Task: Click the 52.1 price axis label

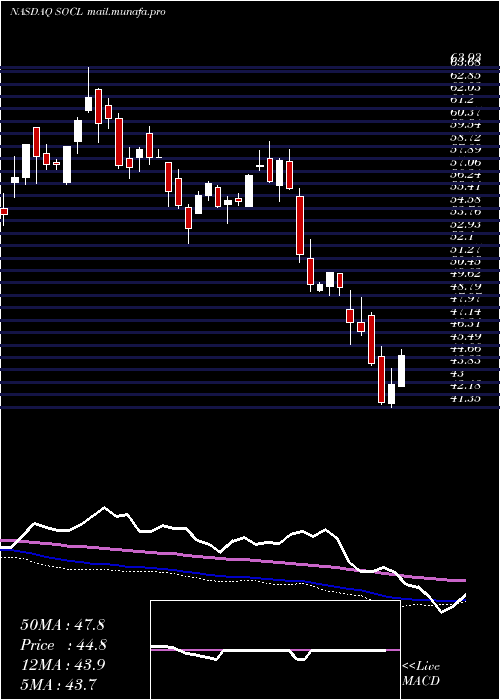Action: (x=462, y=237)
